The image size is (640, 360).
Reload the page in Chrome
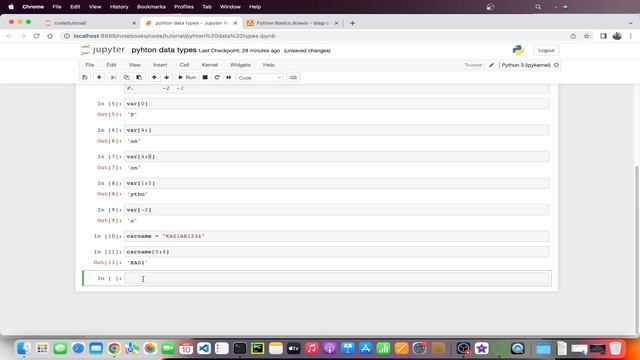click(x=36, y=36)
